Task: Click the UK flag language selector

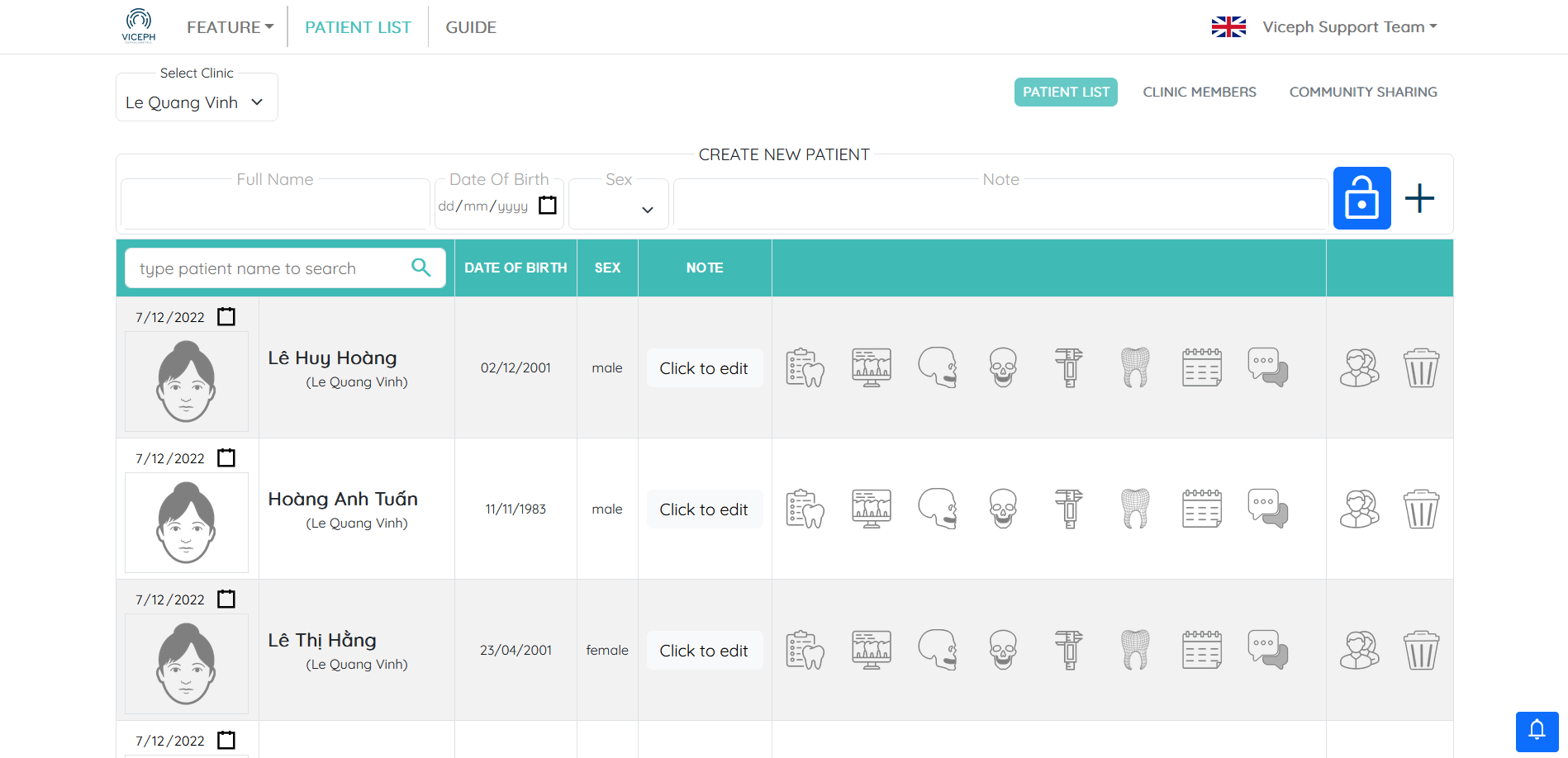Action: click(x=1228, y=26)
